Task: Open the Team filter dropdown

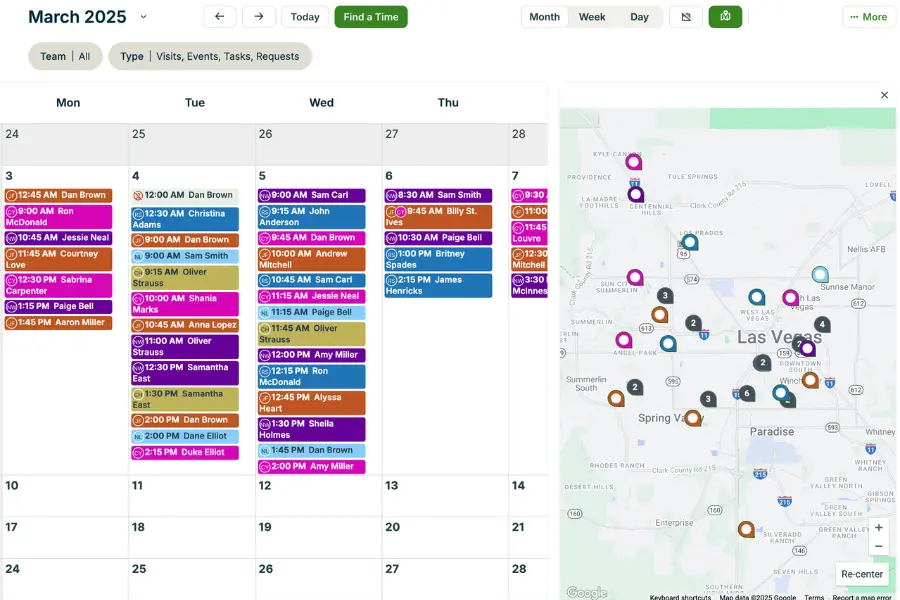Action: [65, 56]
